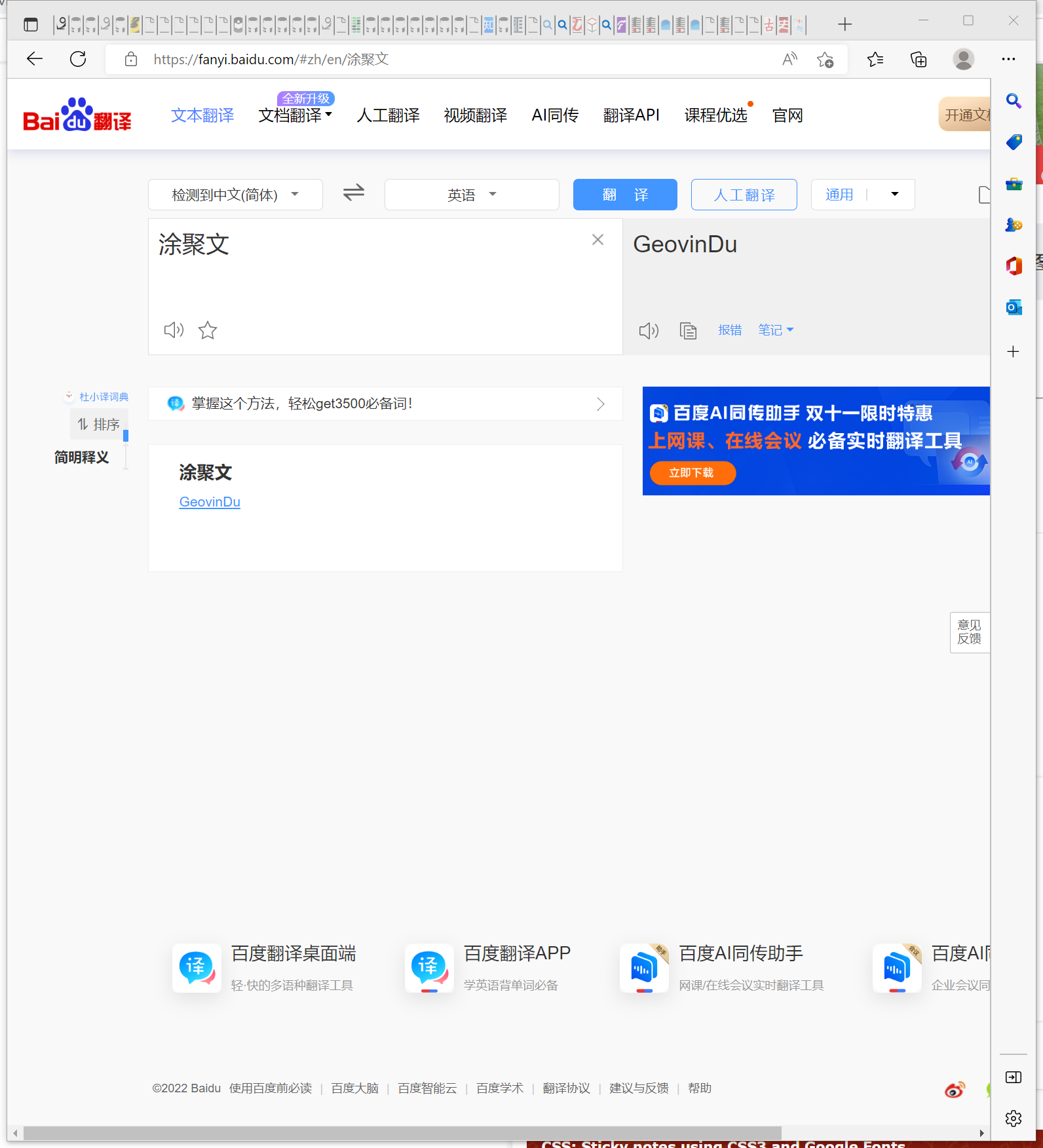Viewport: 1043px width, 1148px height.
Task: Open the AI同传 navigation item
Action: (x=555, y=115)
